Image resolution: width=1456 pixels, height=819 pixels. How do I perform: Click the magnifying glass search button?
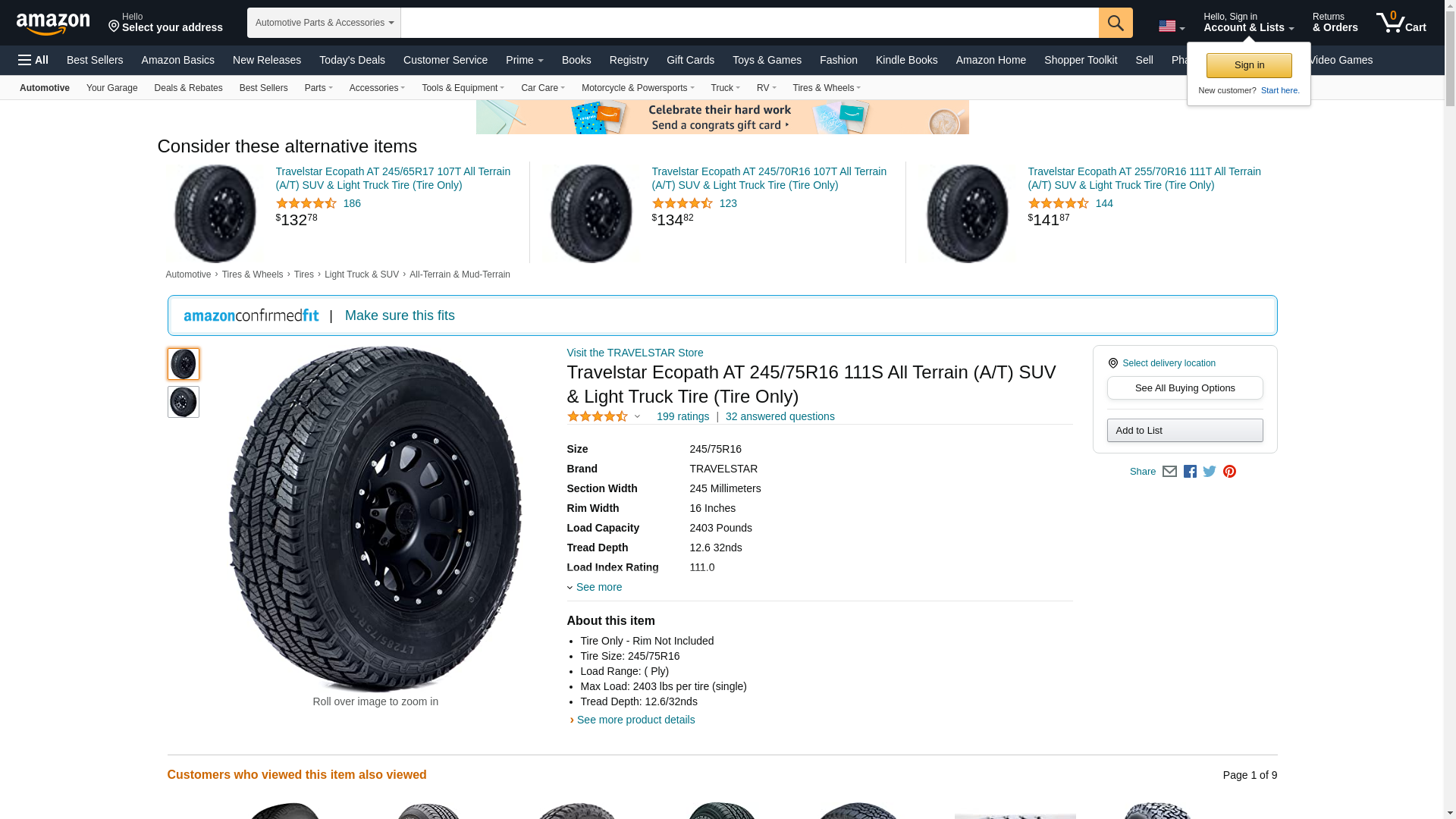(x=1115, y=23)
